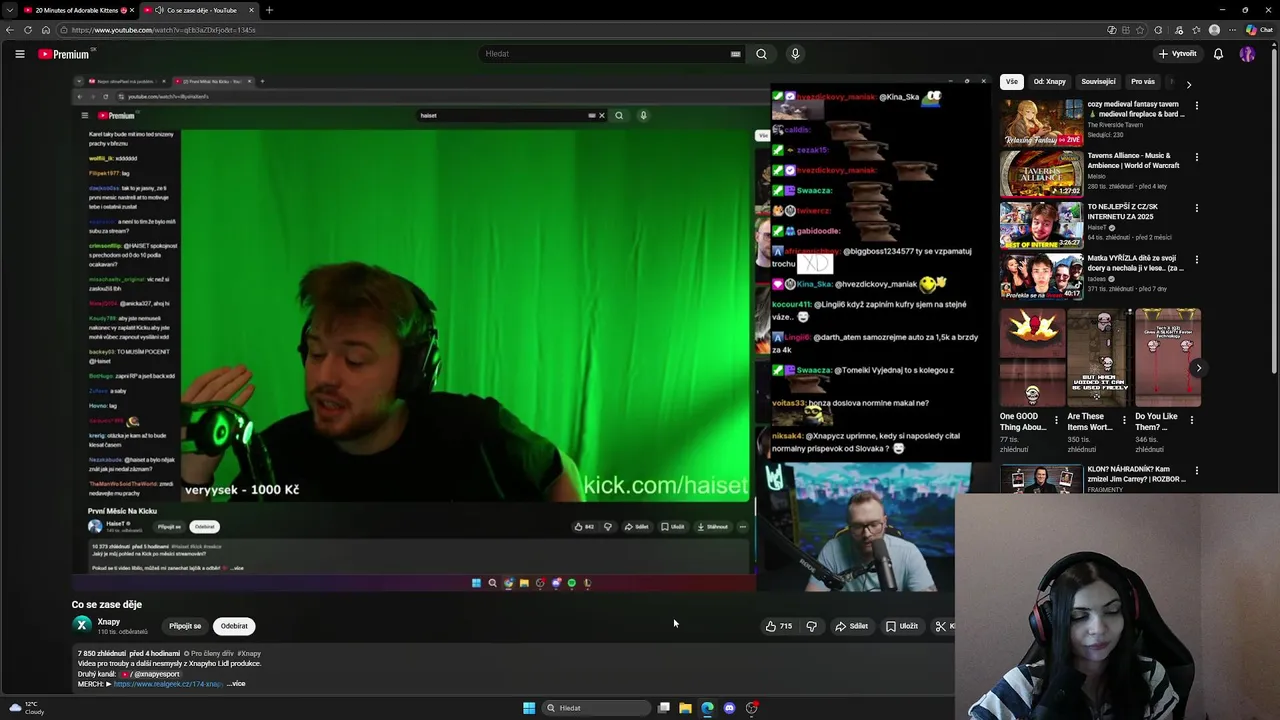Select the Pro vás filter chip

[x=1142, y=82]
